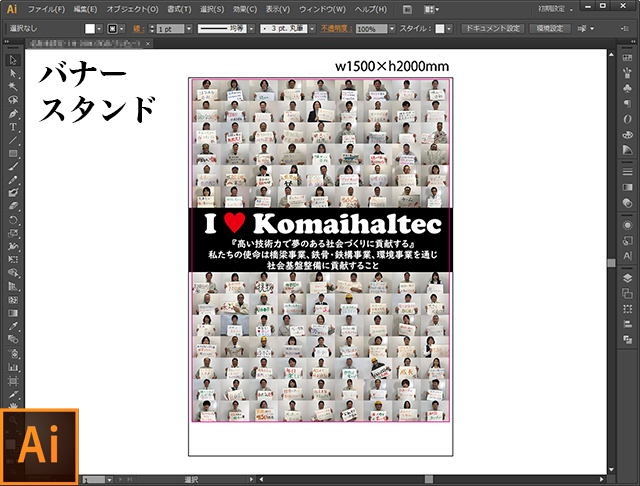Open 選択(S) menu
This screenshot has height=486, width=640.
212,9
